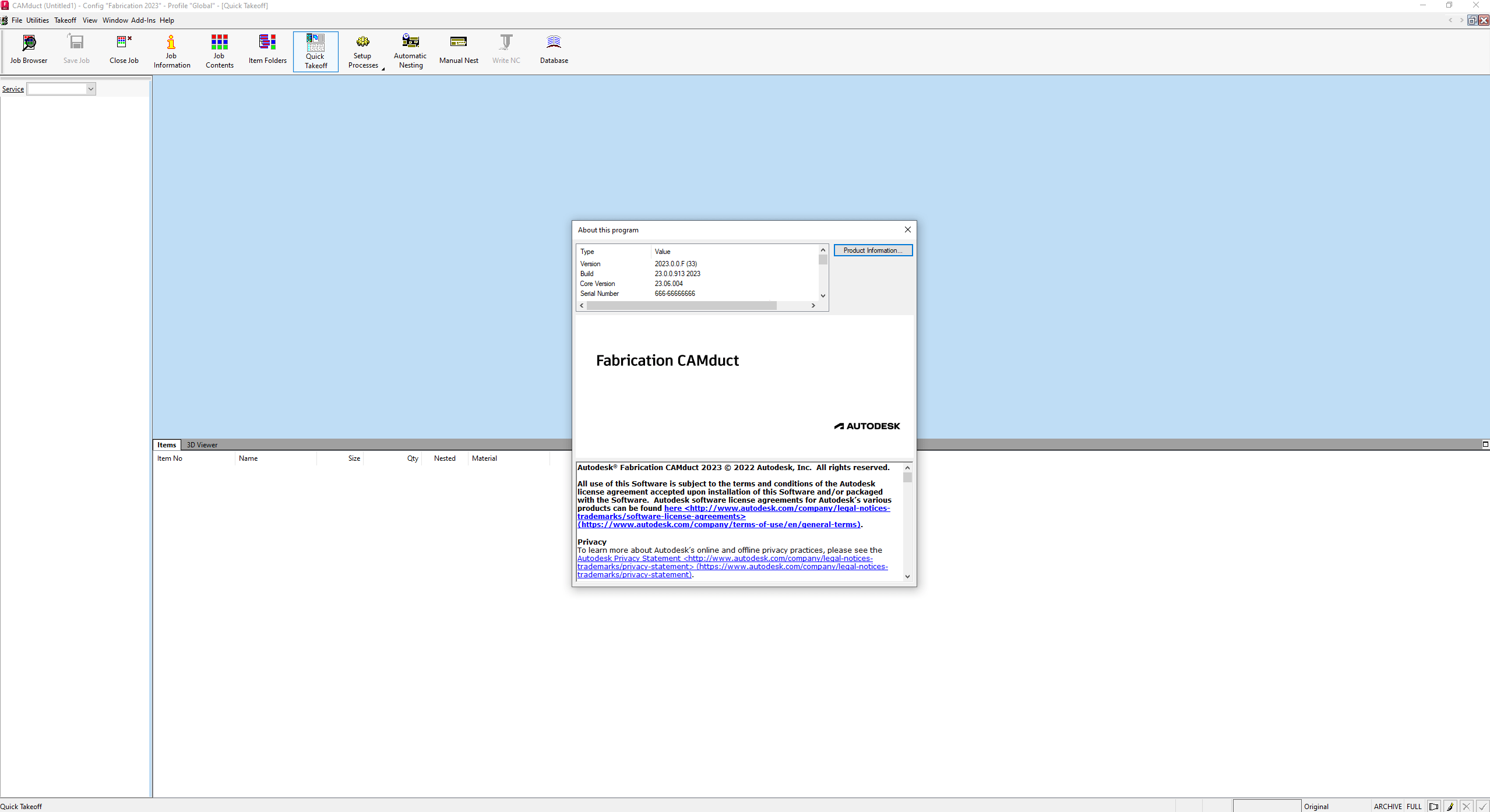Click the Close Job icon
This screenshot has height=812, width=1490.
(x=123, y=50)
